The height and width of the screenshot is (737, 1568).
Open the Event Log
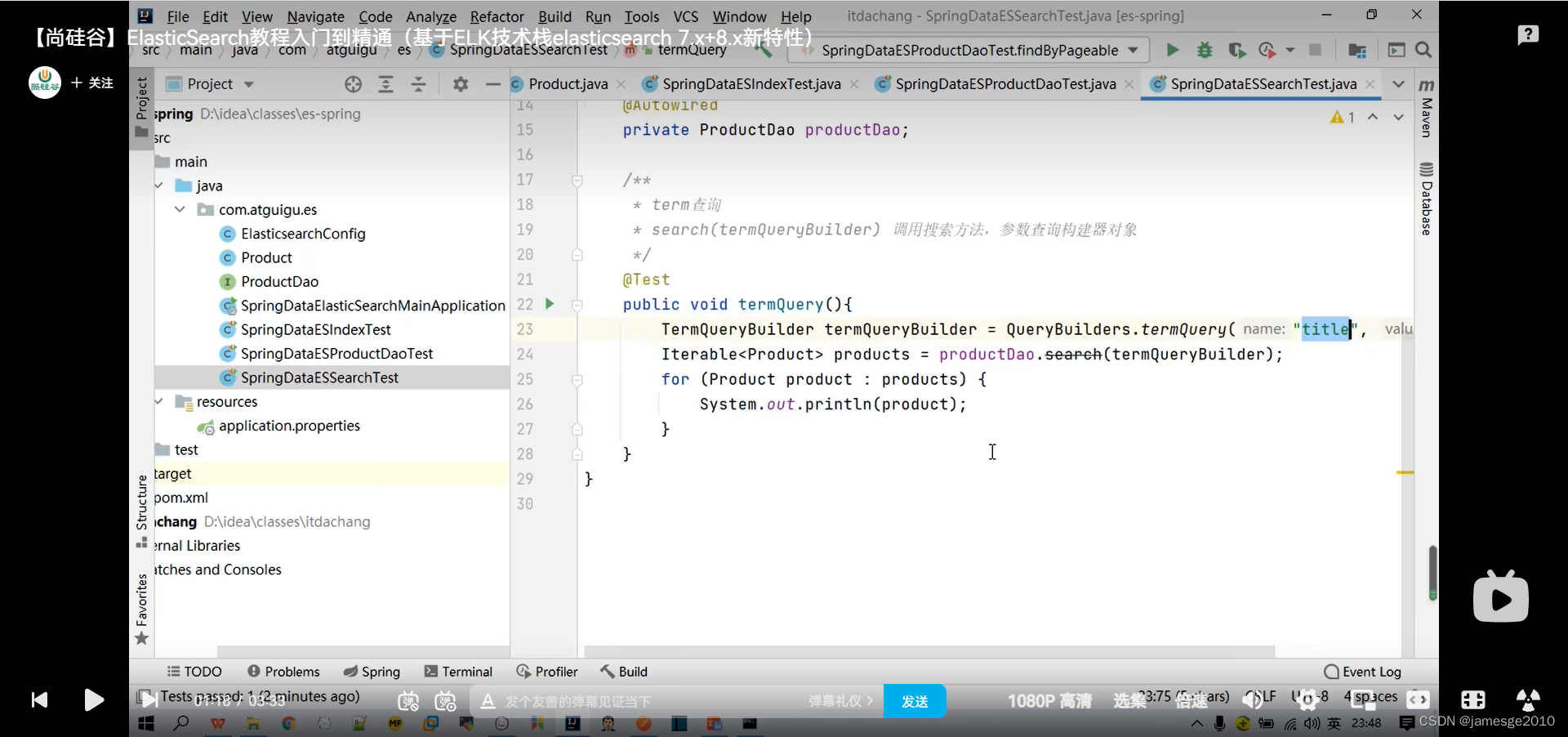(x=1362, y=672)
